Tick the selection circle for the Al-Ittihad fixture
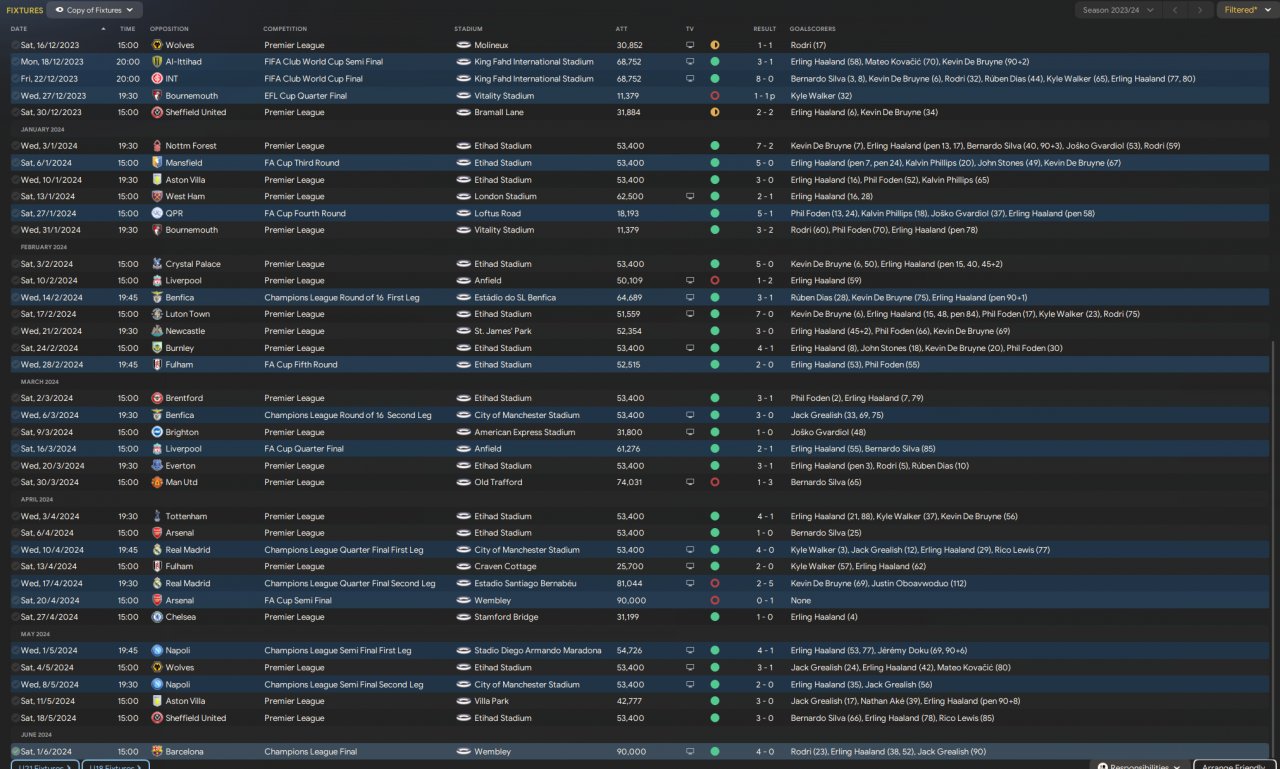Viewport: 1280px width, 769px height. pyautogui.click(x=15, y=62)
